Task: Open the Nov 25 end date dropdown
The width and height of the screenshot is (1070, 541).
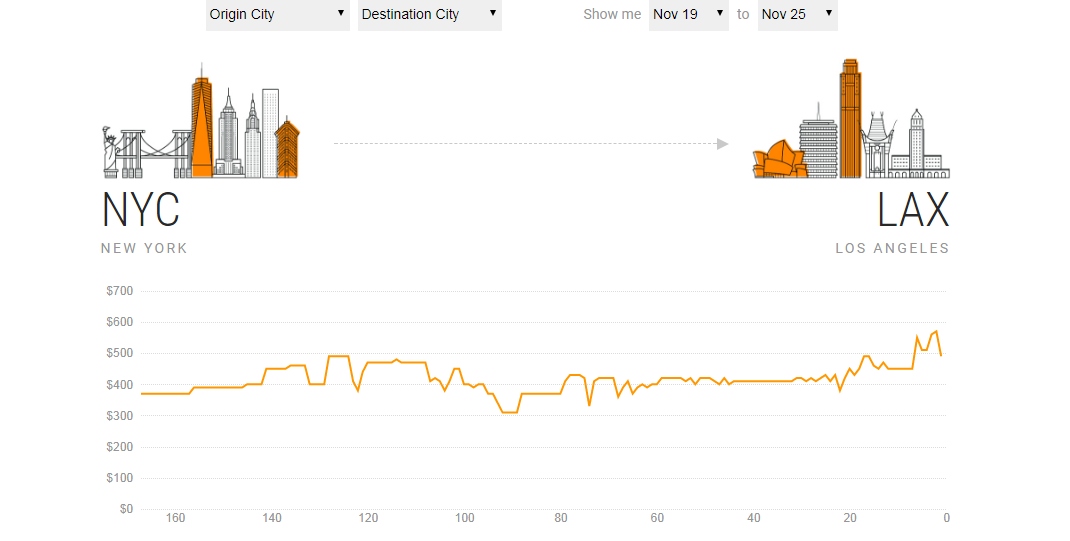Action: point(798,14)
